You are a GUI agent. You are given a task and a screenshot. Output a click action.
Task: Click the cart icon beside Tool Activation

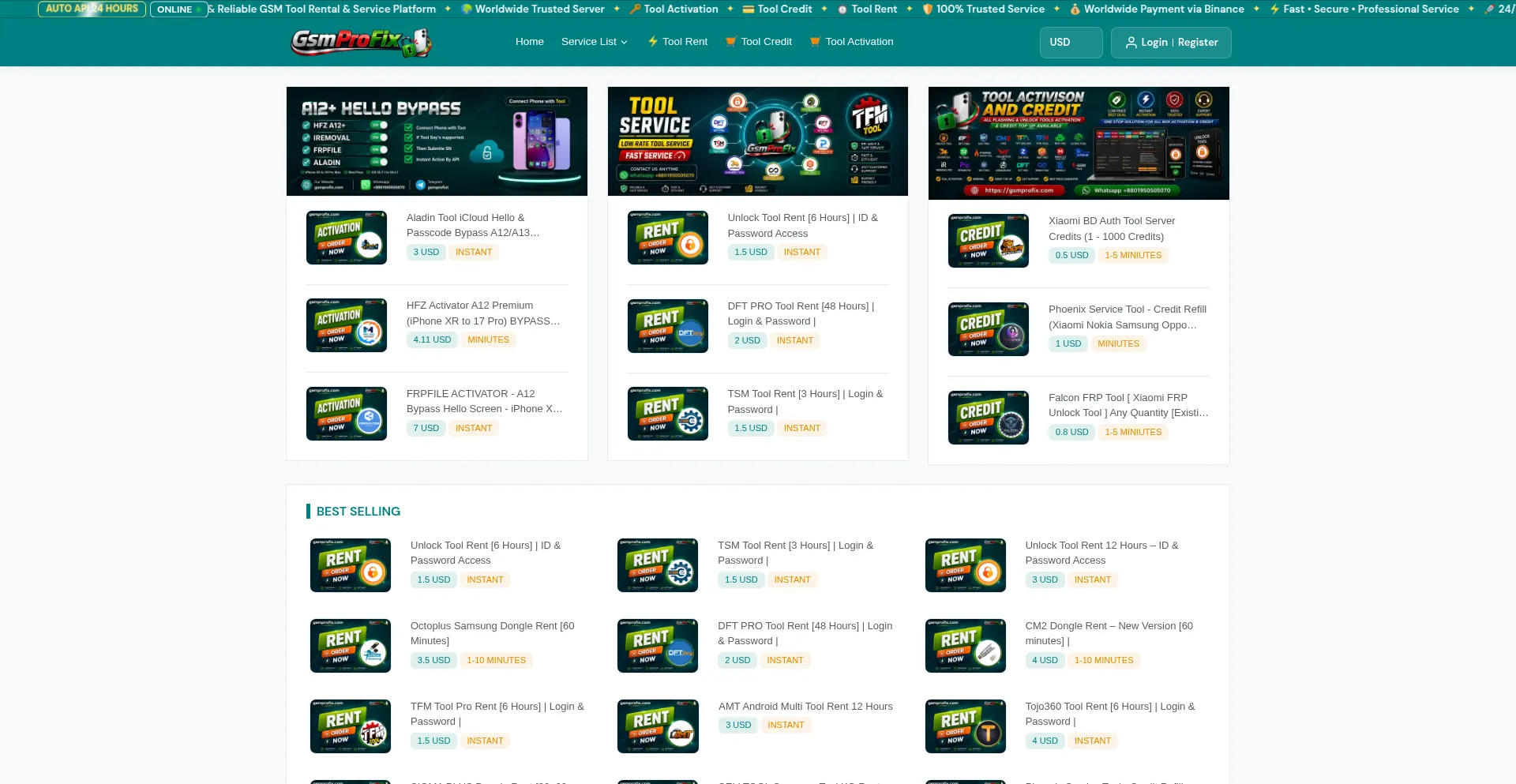(816, 42)
